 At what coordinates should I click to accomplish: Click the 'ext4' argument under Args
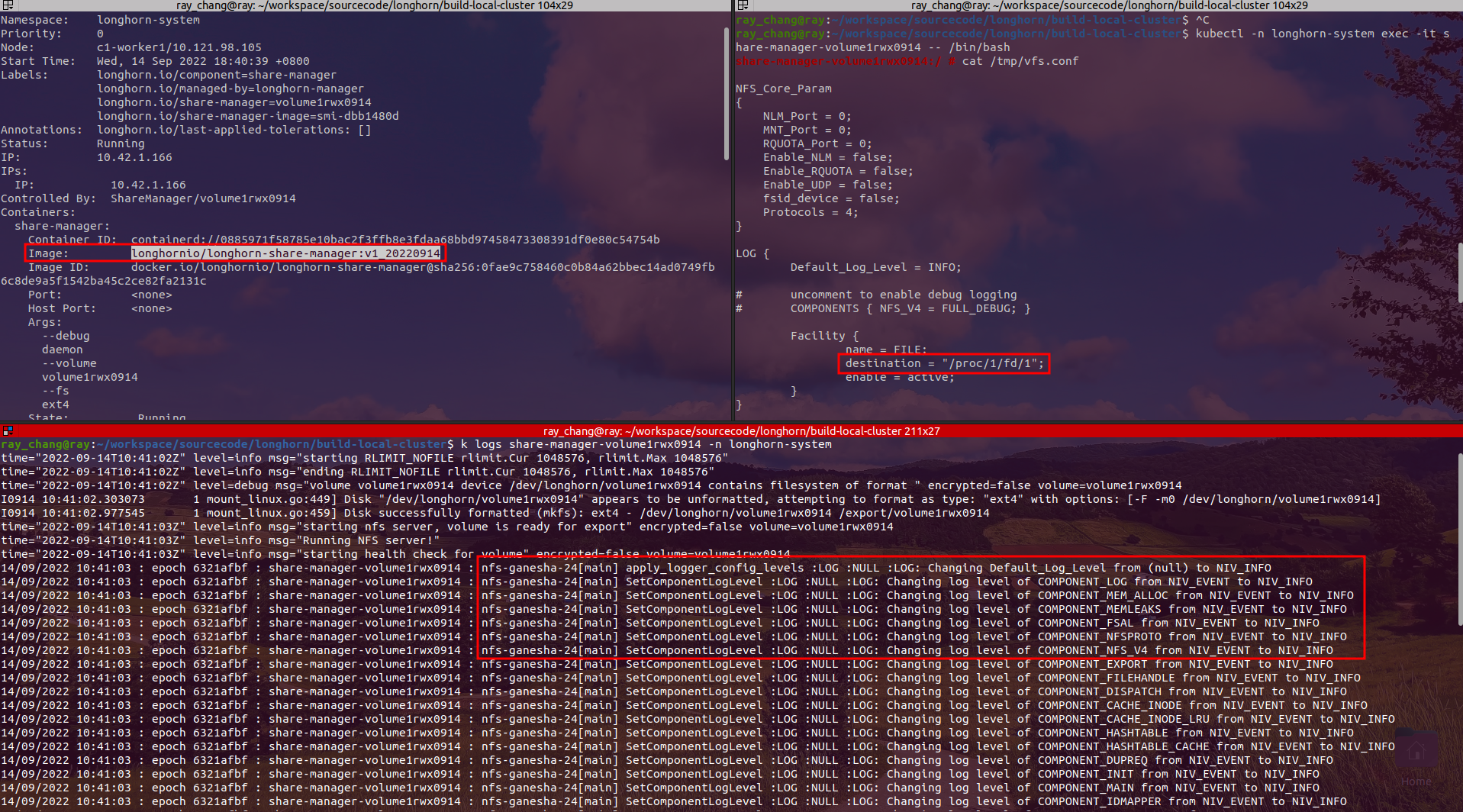56,404
